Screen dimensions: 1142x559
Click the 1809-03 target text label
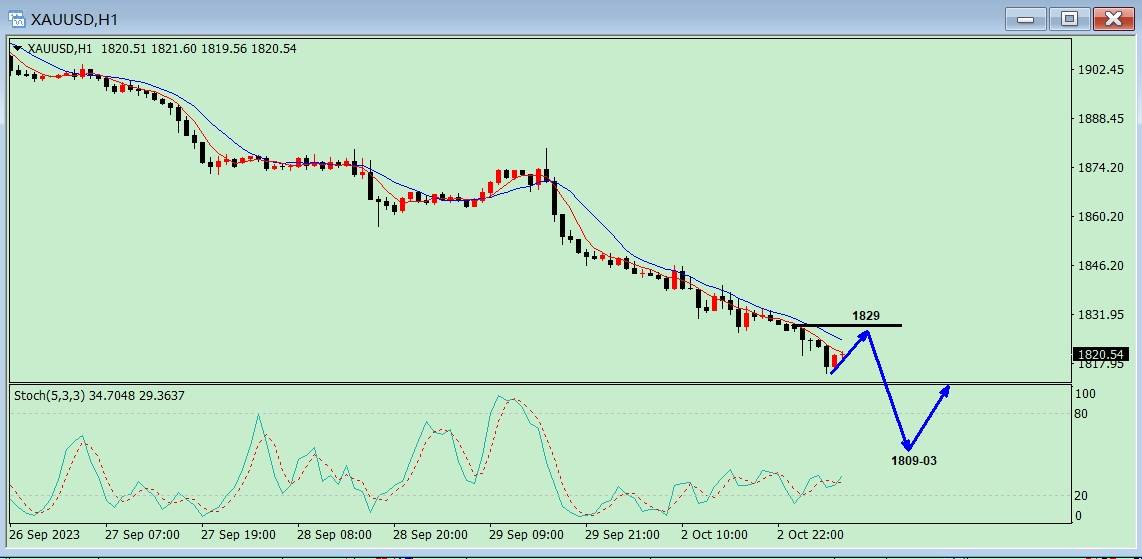914,461
